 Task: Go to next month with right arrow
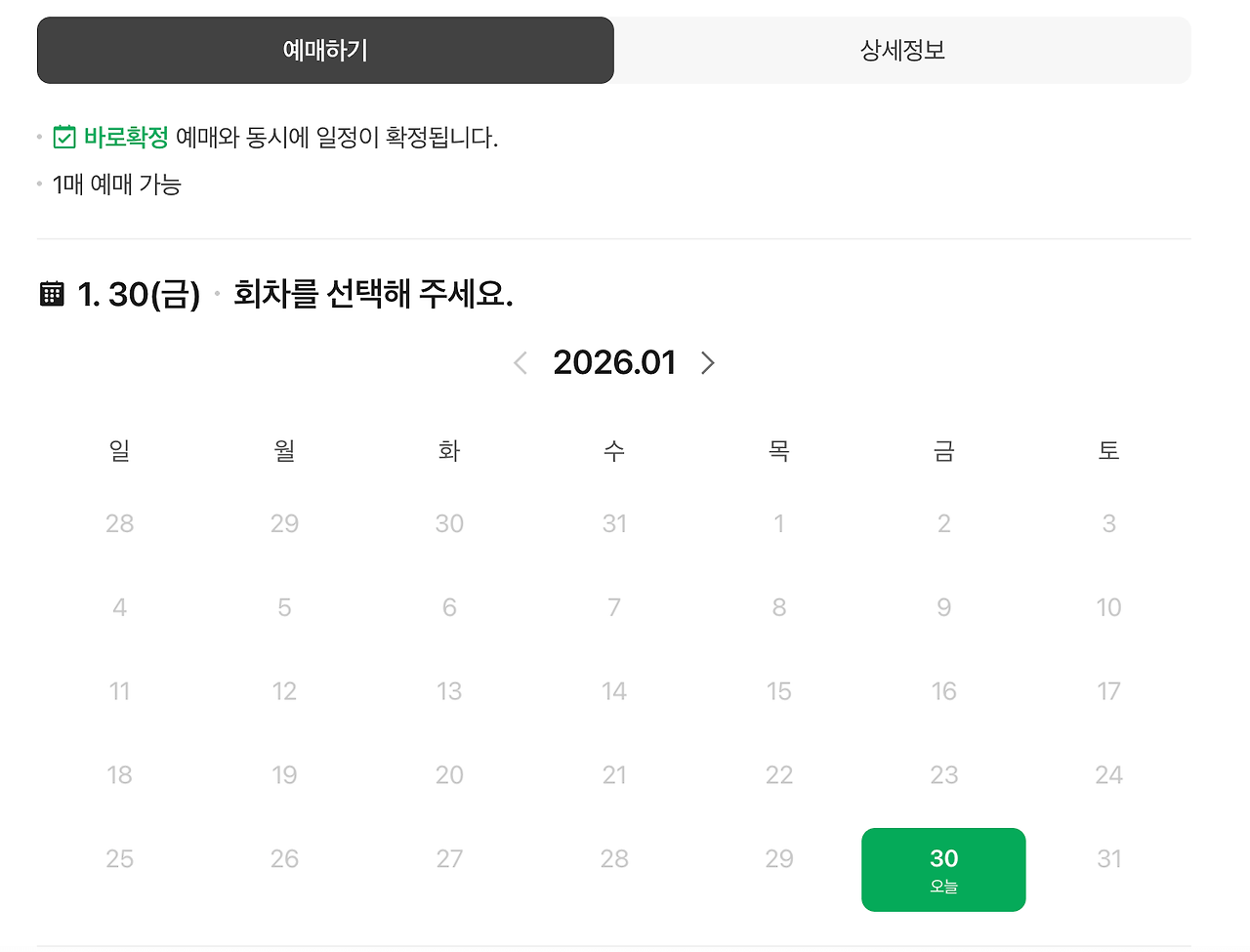pyautogui.click(x=708, y=362)
